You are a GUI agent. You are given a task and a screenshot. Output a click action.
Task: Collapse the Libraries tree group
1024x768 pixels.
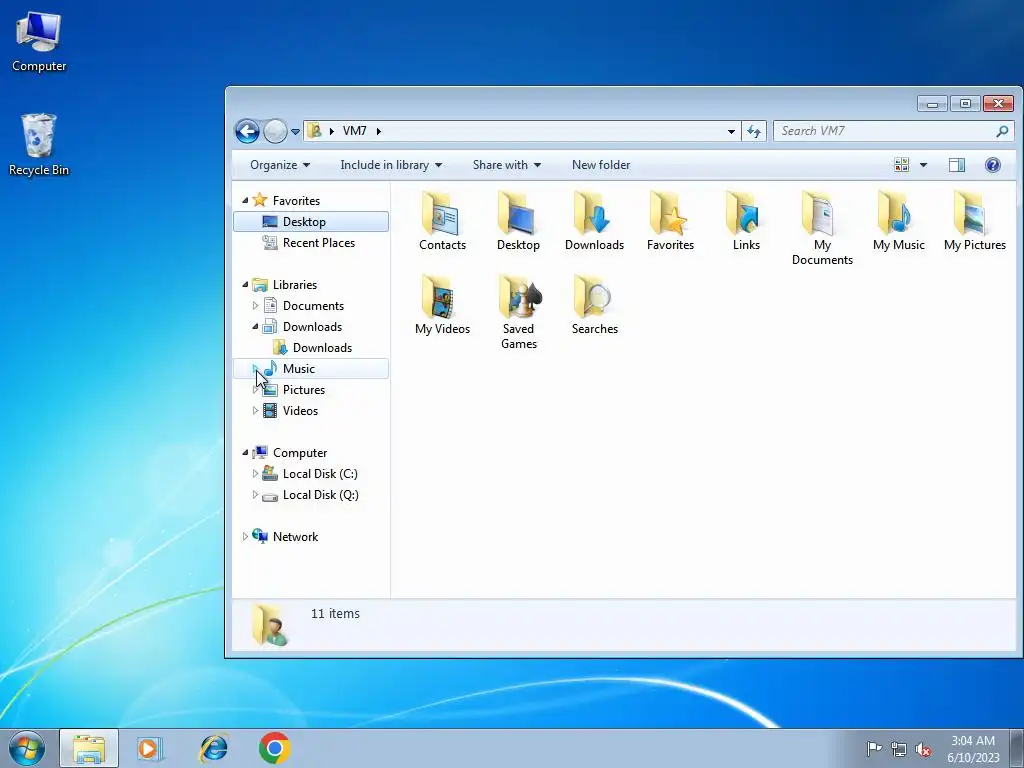pos(246,285)
